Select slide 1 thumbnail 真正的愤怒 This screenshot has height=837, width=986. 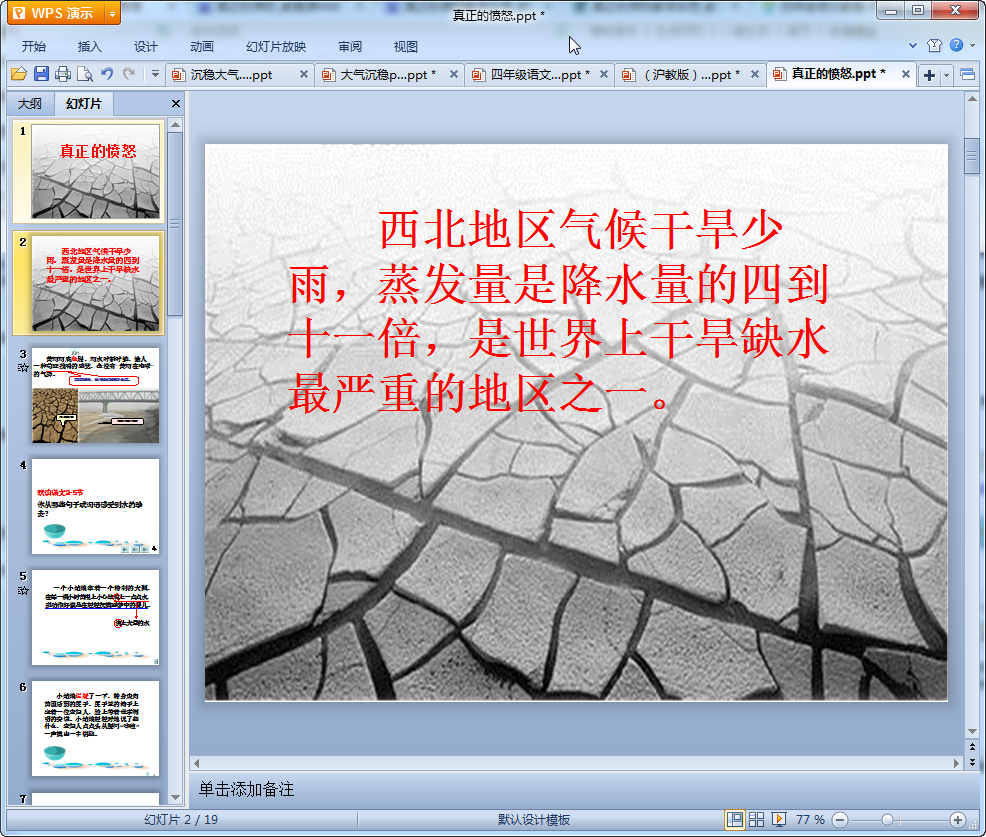[x=96, y=171]
